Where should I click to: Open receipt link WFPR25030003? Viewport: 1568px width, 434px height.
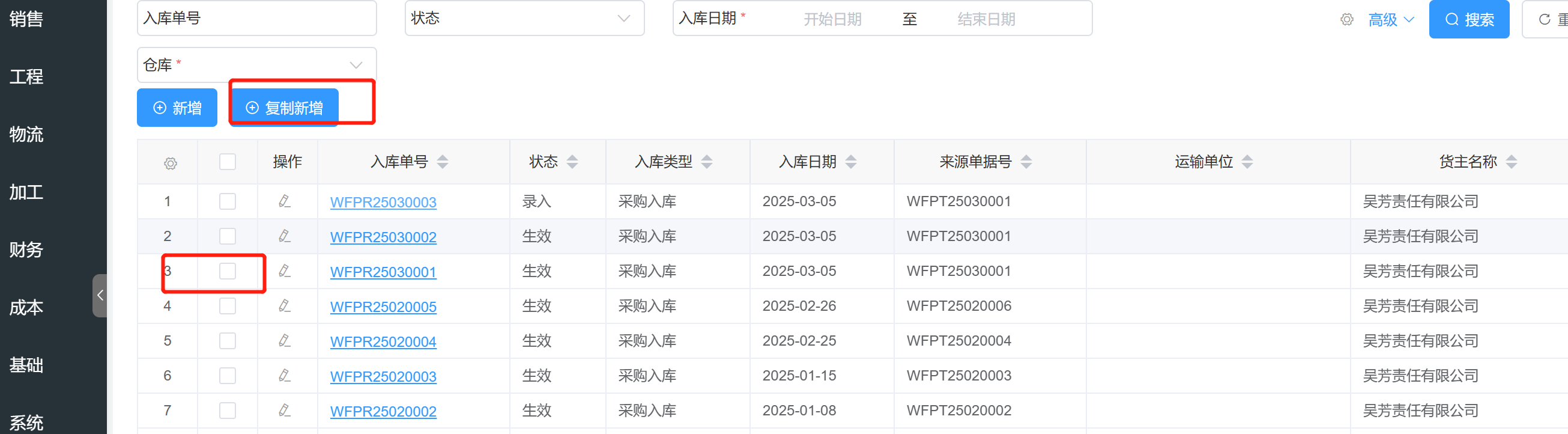[x=384, y=202]
